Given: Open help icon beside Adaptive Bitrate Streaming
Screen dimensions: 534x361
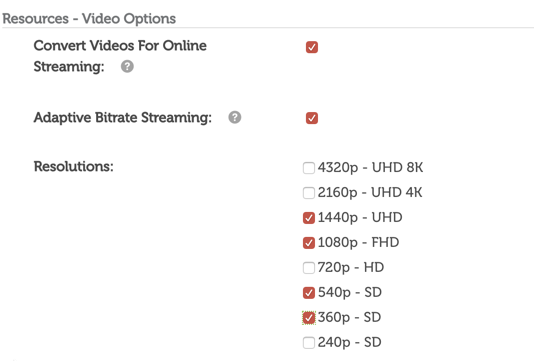Looking at the screenshot, I should click(235, 117).
